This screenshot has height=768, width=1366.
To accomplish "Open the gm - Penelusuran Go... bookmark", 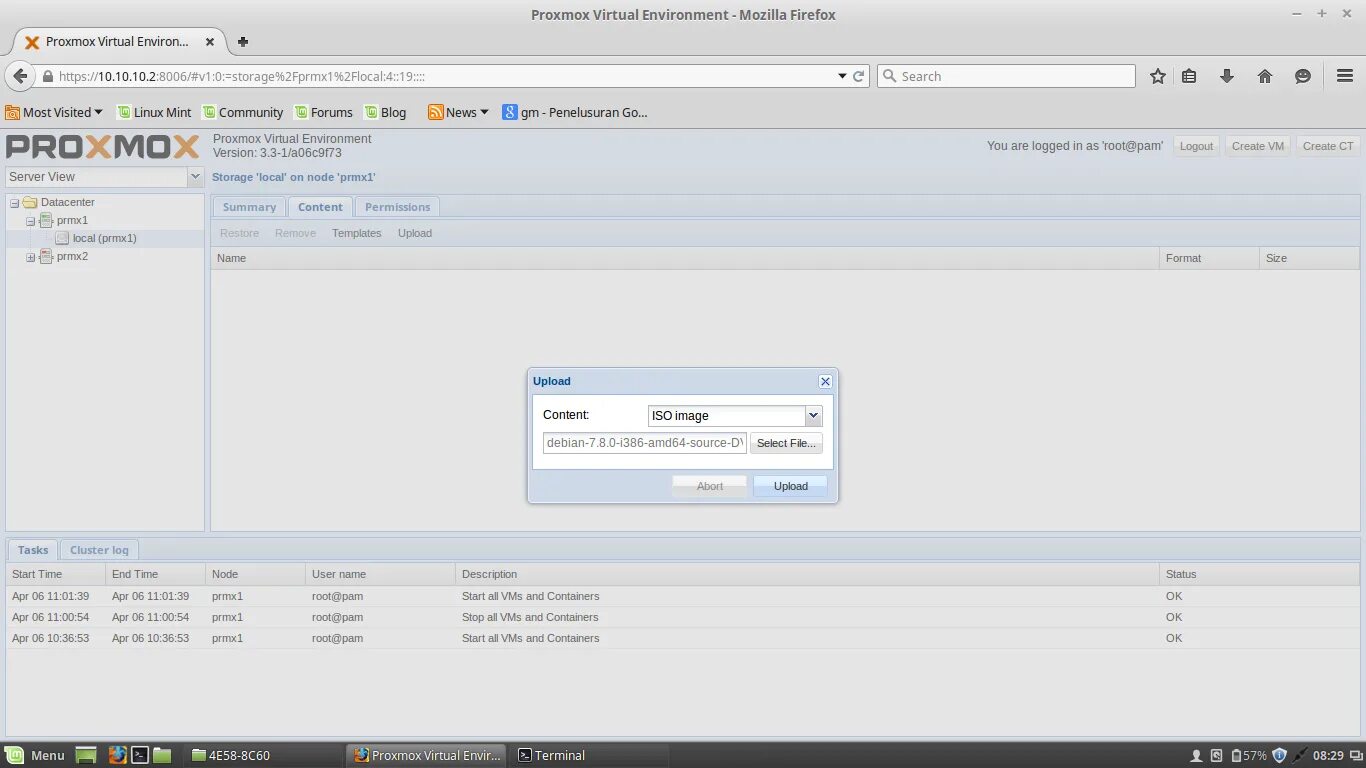I will [x=575, y=112].
